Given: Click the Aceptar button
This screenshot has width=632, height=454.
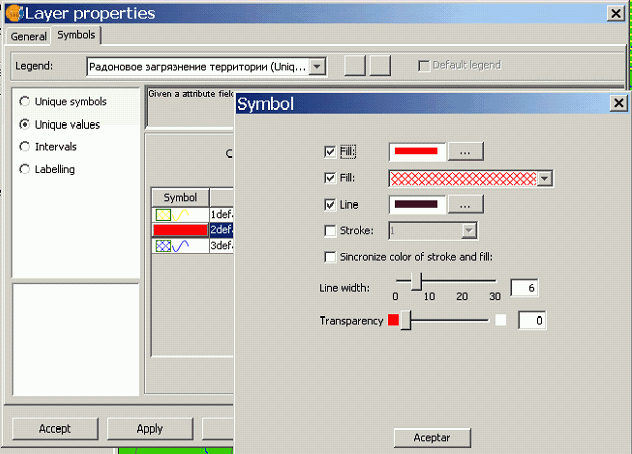Looking at the screenshot, I should click(x=432, y=437).
